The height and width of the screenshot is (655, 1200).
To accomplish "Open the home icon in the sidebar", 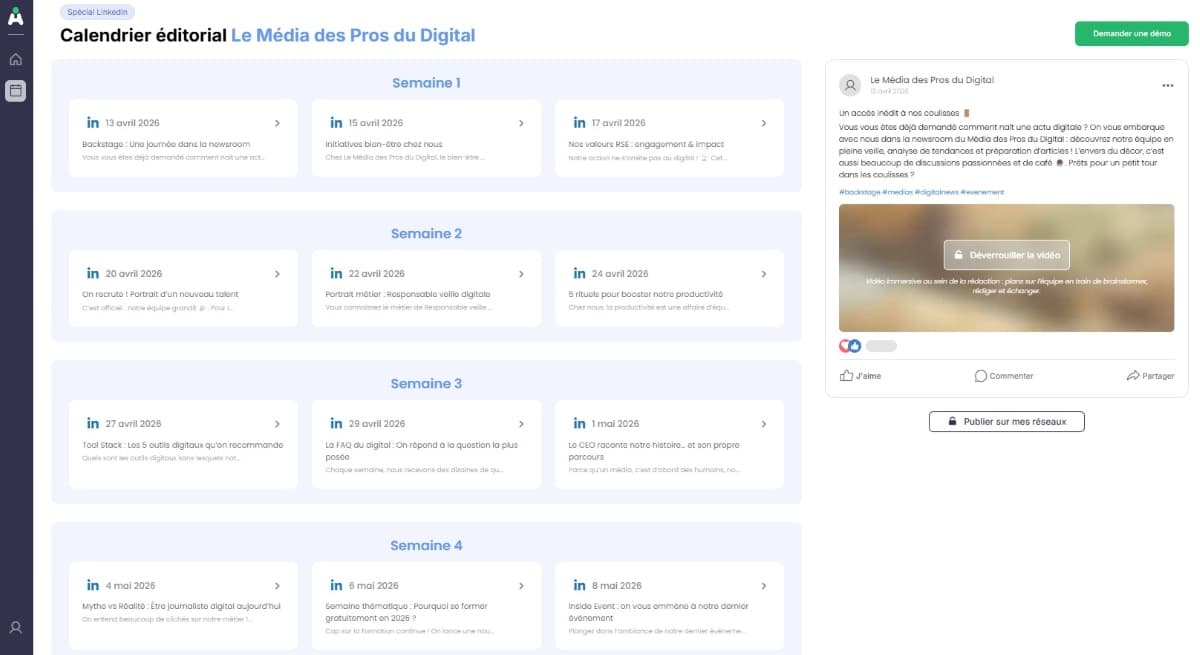I will click(x=15, y=59).
